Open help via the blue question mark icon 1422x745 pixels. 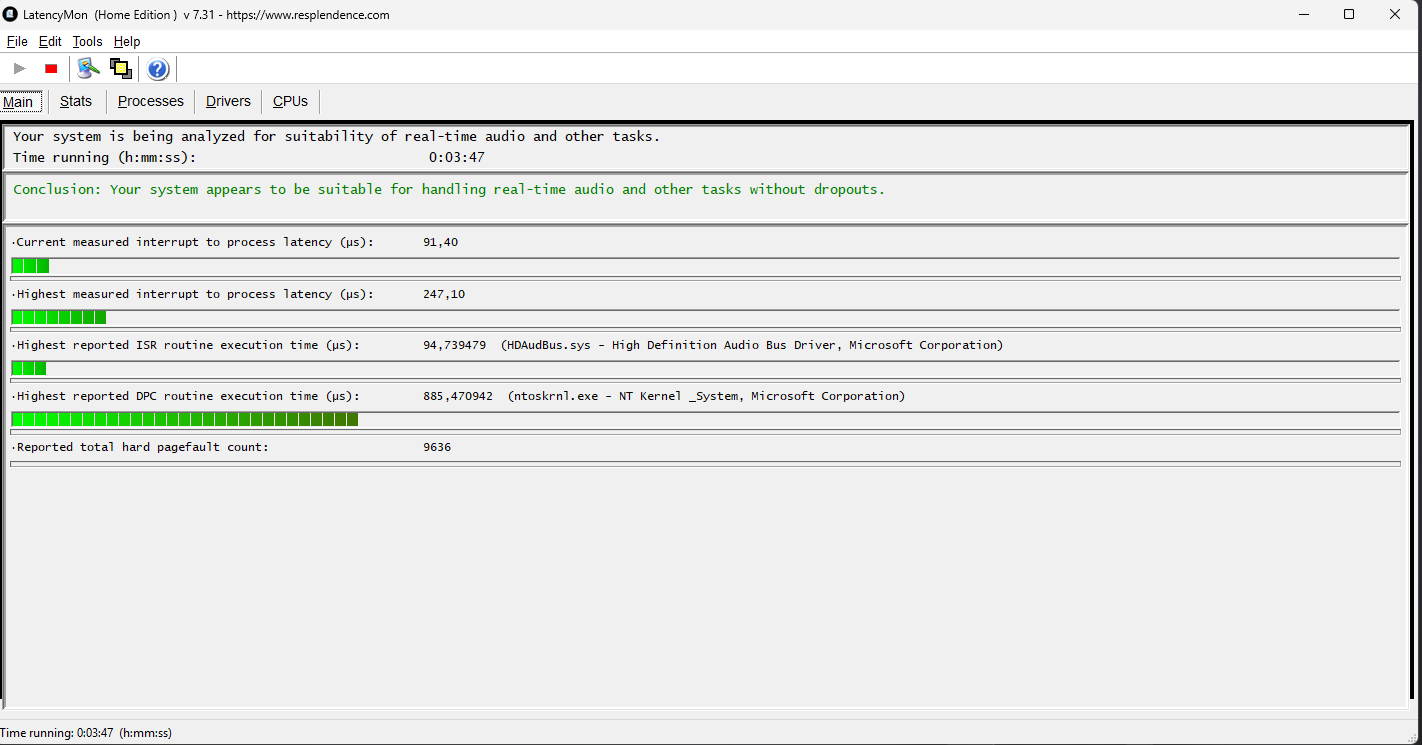click(x=158, y=69)
